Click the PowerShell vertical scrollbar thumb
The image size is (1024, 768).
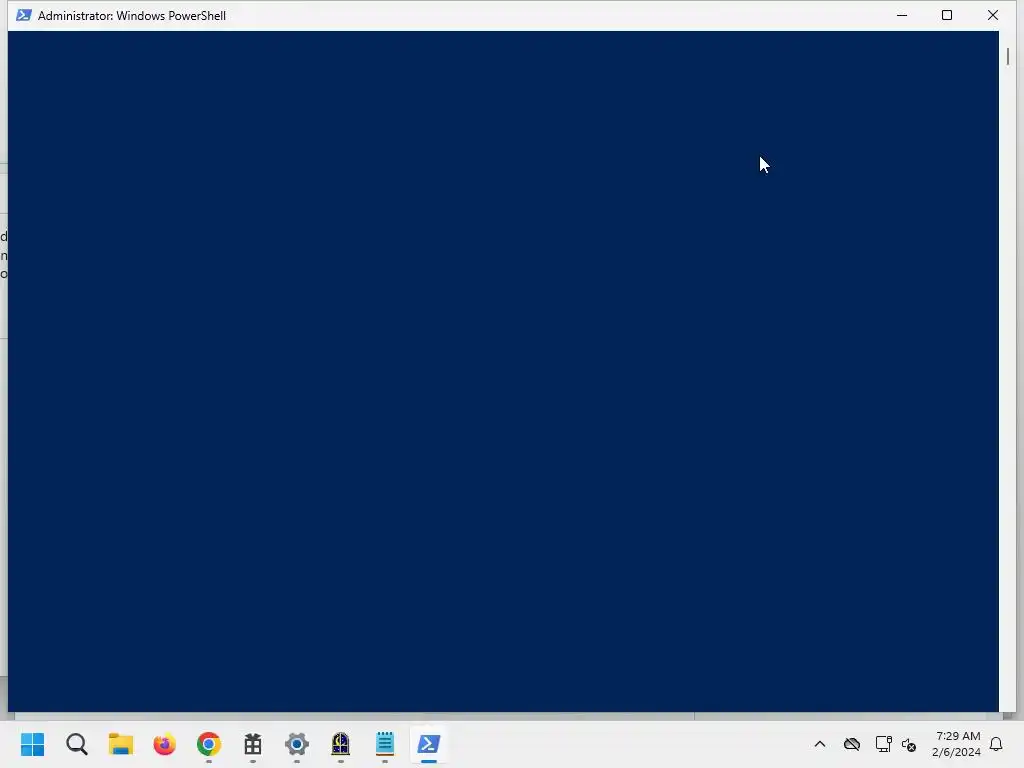click(1008, 57)
